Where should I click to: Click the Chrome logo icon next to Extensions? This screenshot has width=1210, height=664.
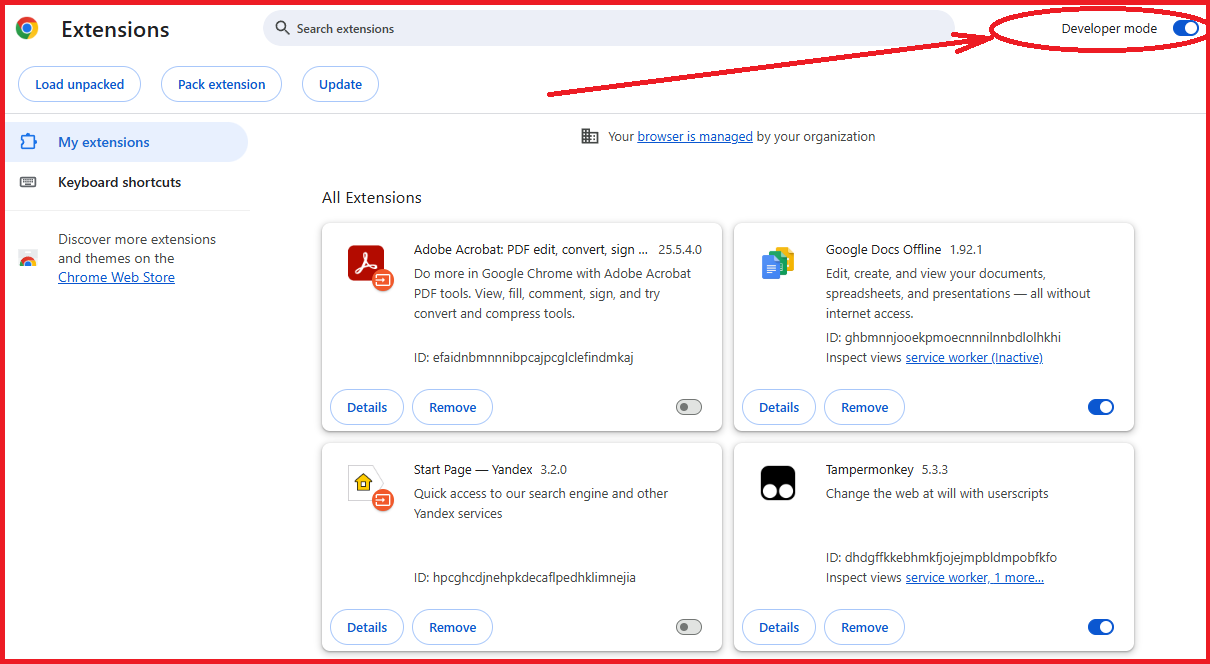click(x=27, y=28)
